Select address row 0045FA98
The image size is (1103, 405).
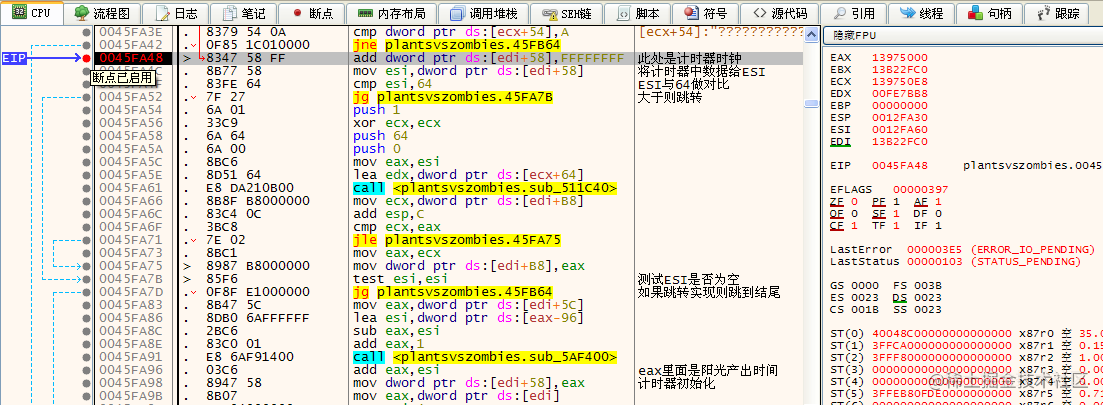click(x=131, y=382)
